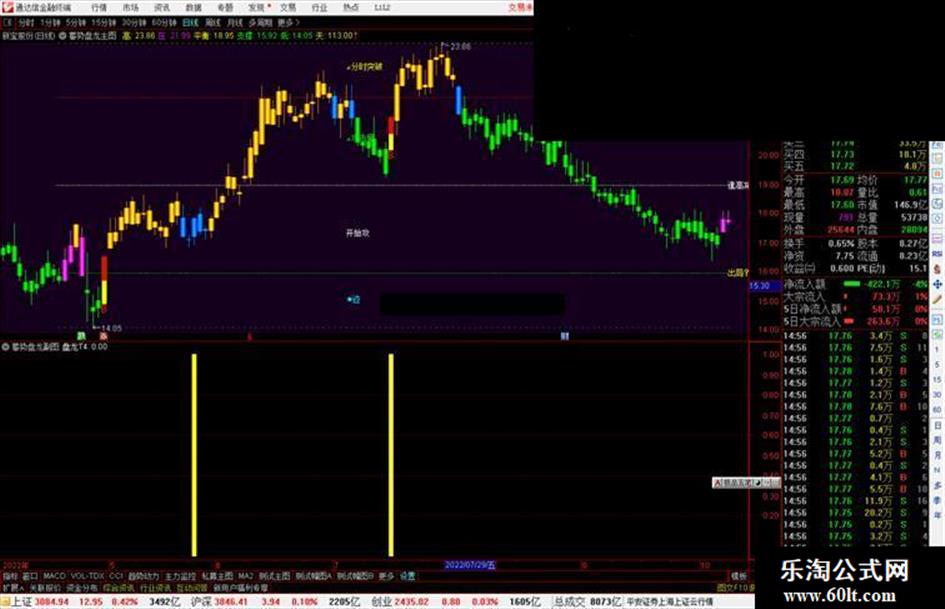This screenshot has width=945, height=609.
Task: Click the 2022/07/29 date marker on timeline
Action: (469, 565)
